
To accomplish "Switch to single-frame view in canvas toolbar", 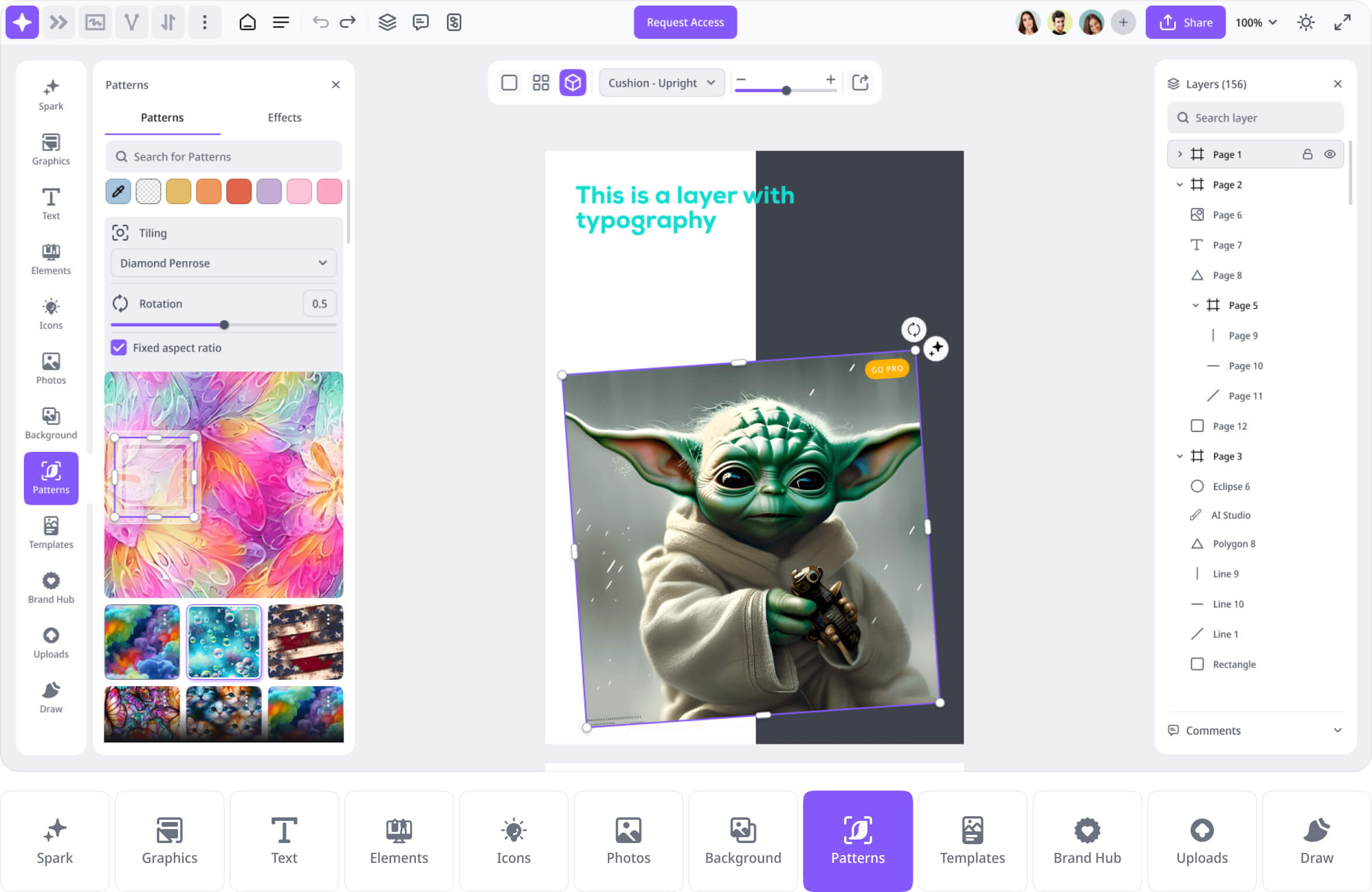I will 509,82.
